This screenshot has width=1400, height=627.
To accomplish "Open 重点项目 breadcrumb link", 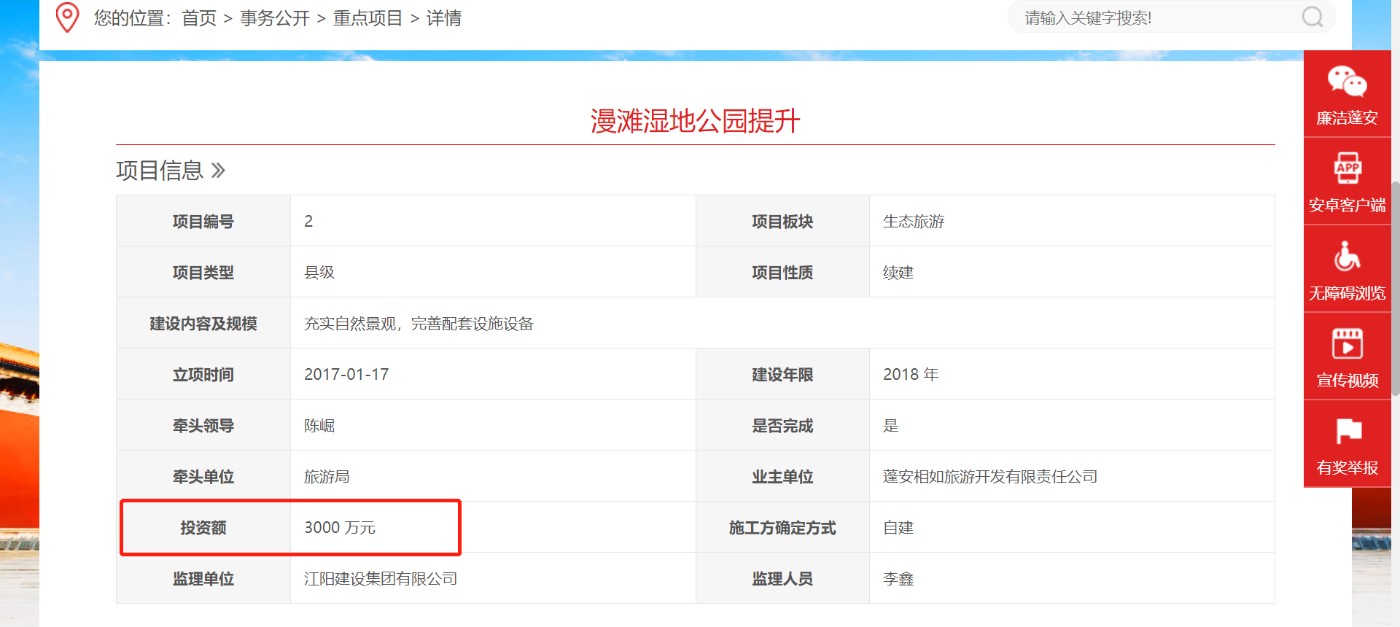I will click(x=368, y=18).
